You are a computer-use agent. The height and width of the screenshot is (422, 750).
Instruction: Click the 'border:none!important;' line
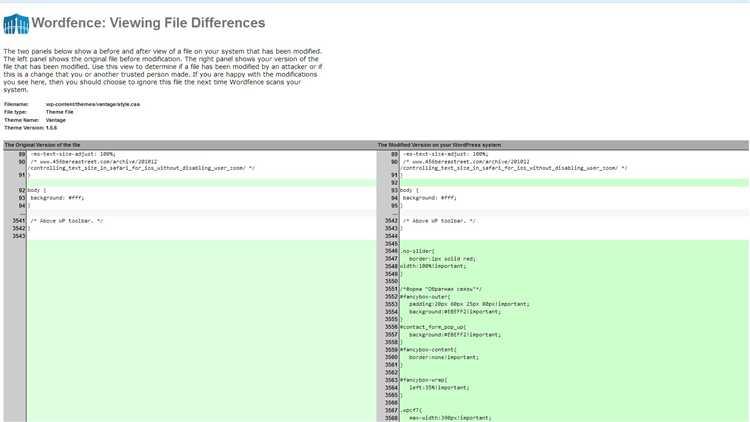point(443,357)
